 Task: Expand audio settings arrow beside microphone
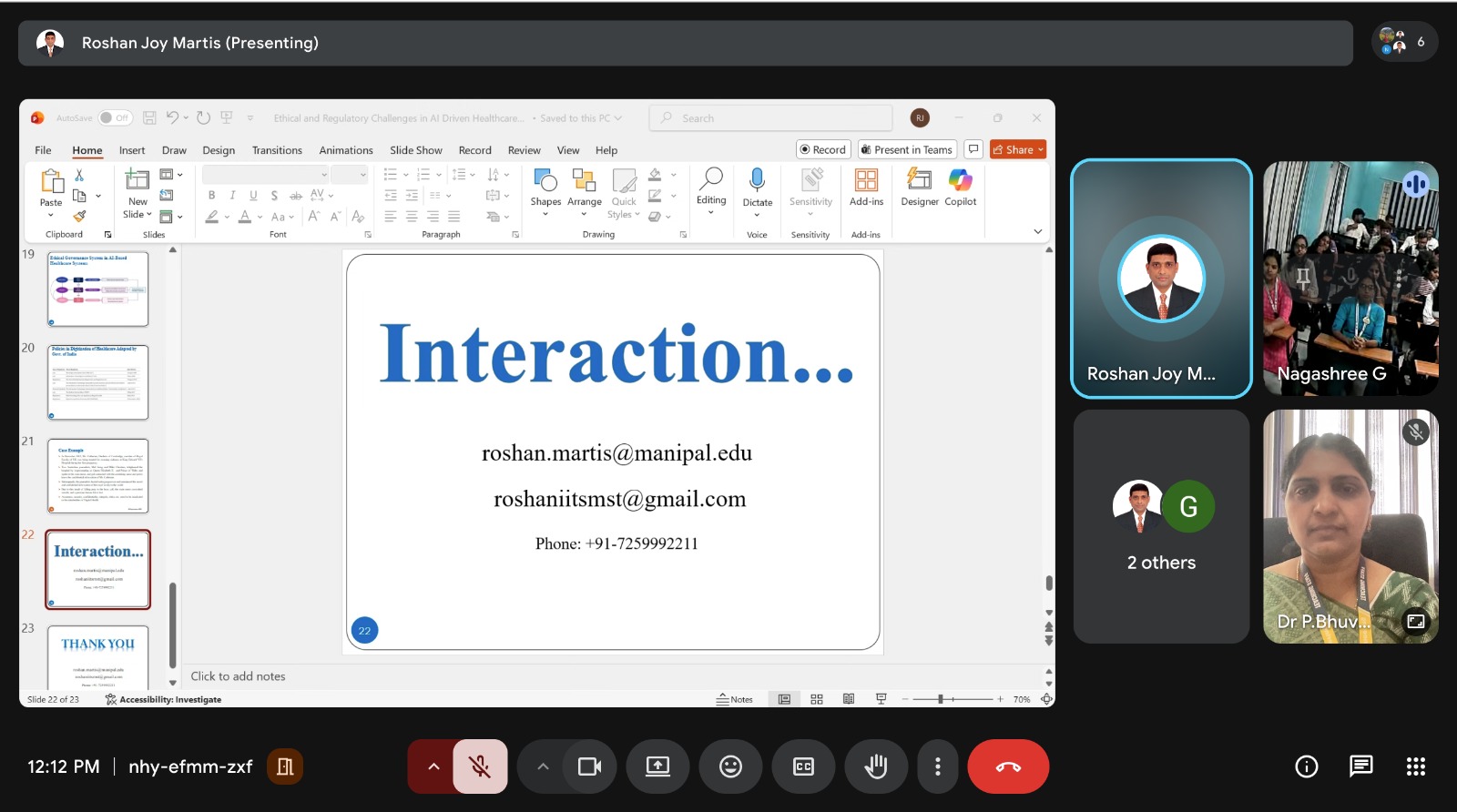click(x=433, y=766)
